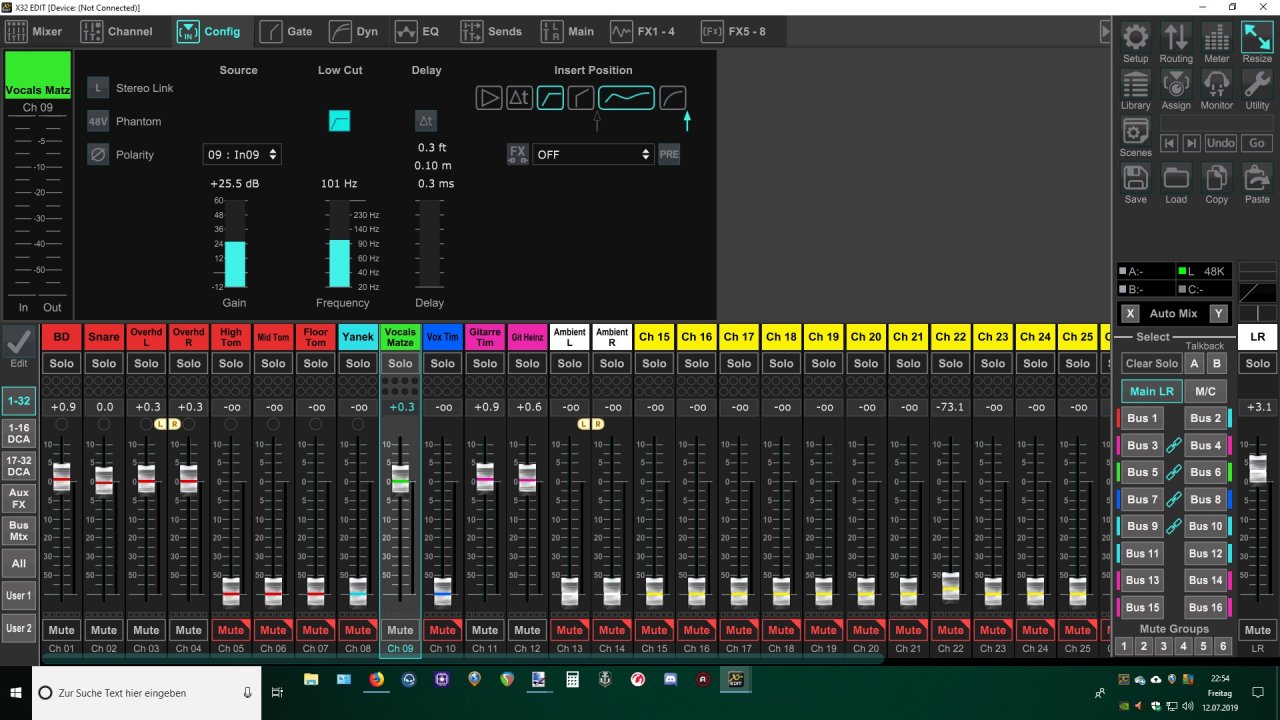Mute channel Ch 01 BD

pyautogui.click(x=62, y=630)
